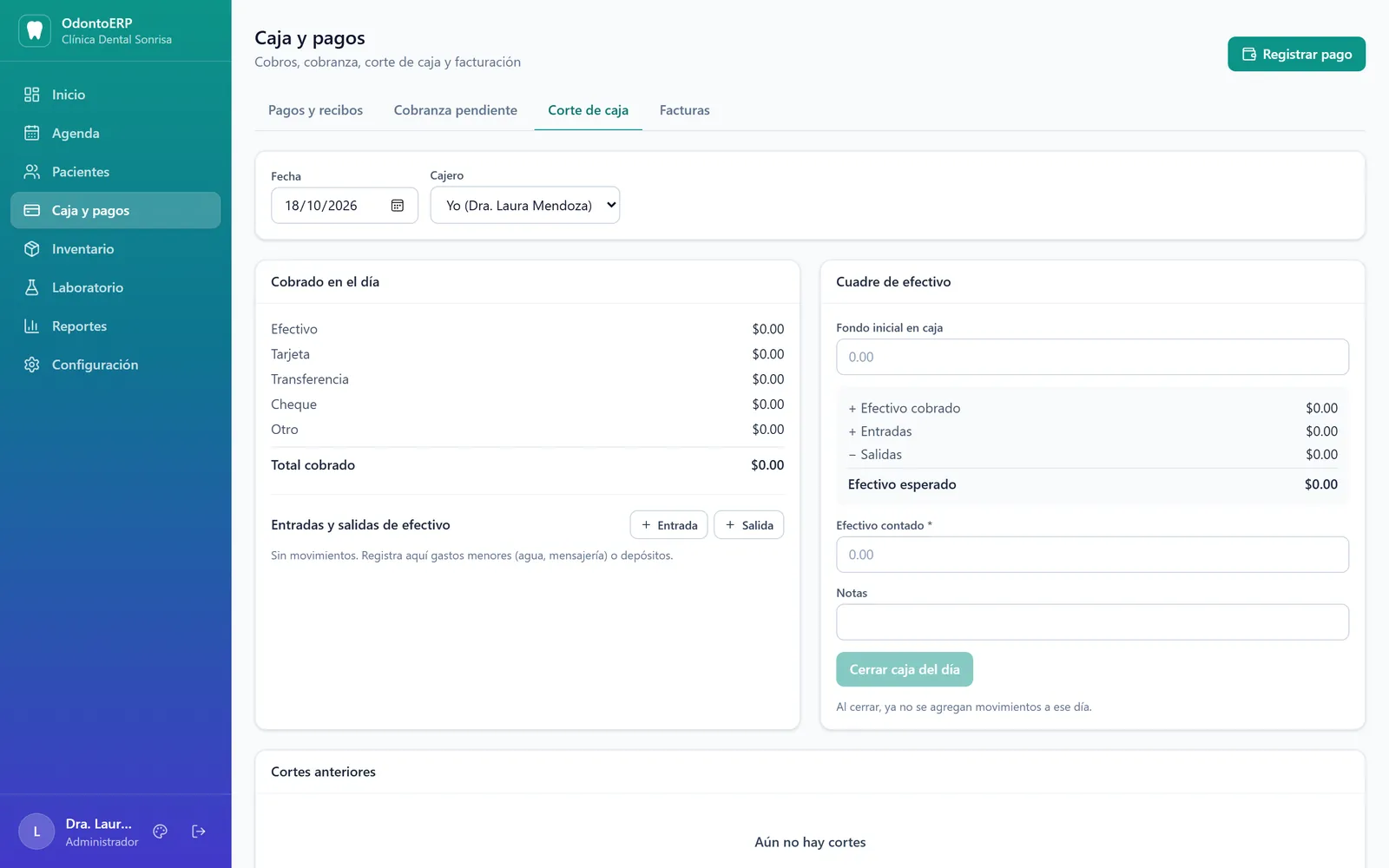
Task: Open the Reportes chart icon
Action: click(x=32, y=326)
